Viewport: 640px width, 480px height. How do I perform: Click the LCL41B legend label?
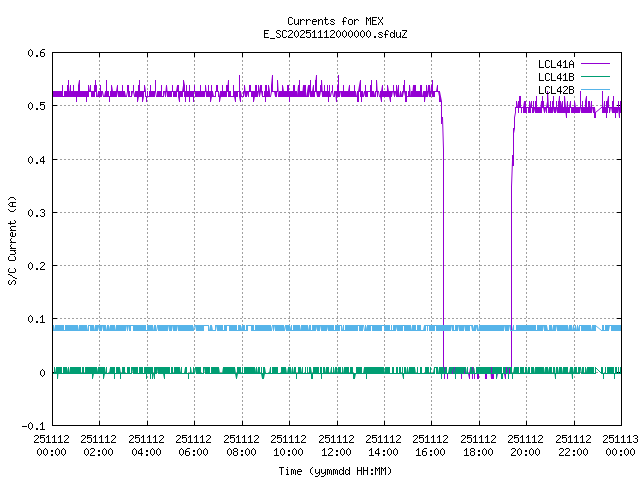coord(555,77)
